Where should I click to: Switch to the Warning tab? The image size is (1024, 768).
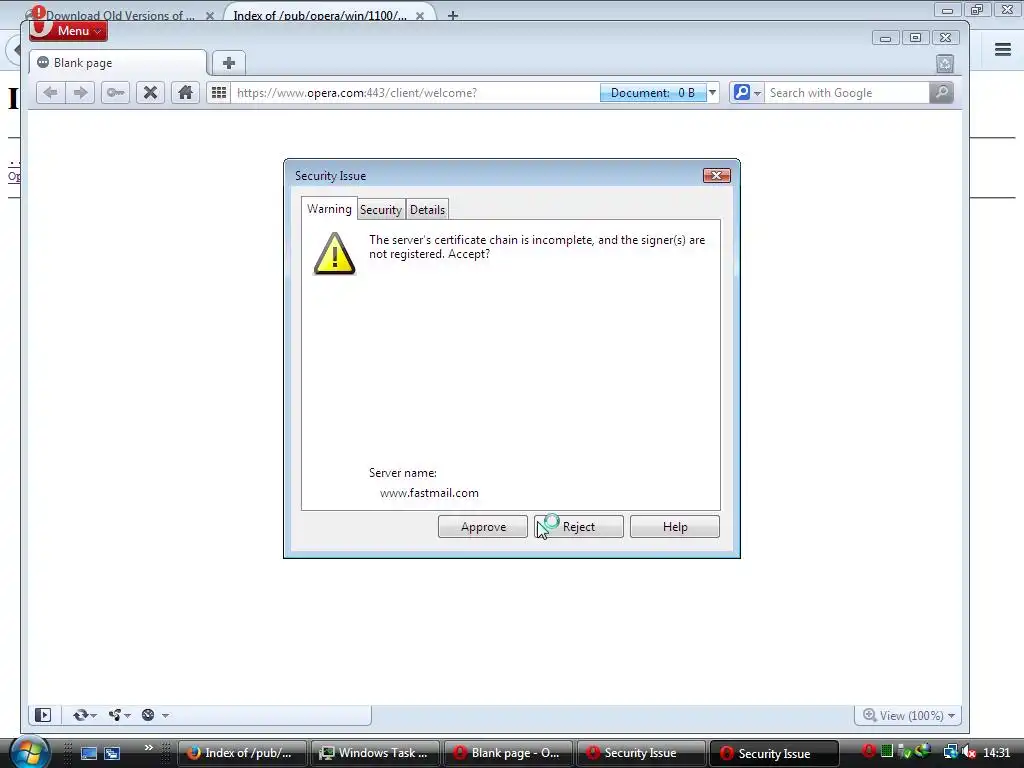click(329, 209)
